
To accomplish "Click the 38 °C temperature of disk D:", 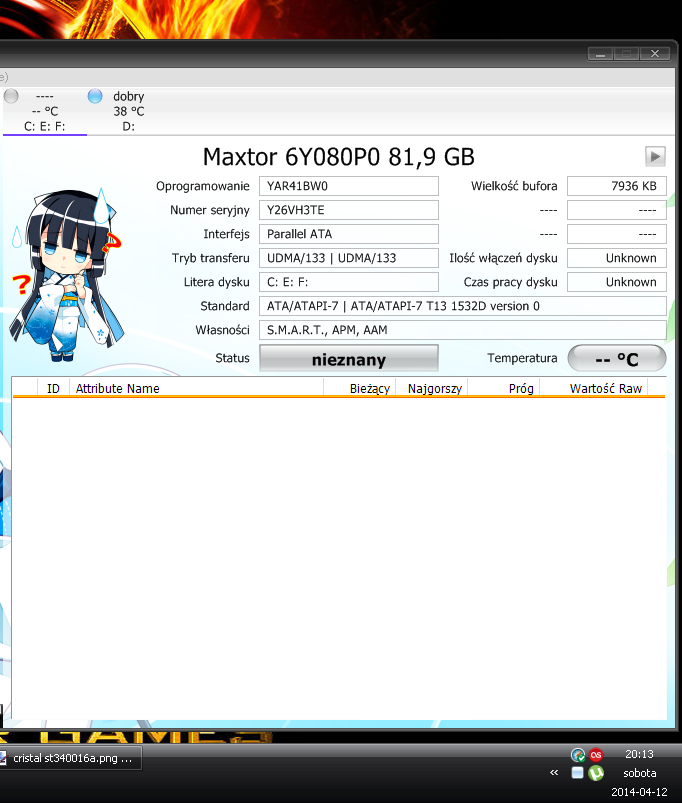I will pyautogui.click(x=129, y=111).
